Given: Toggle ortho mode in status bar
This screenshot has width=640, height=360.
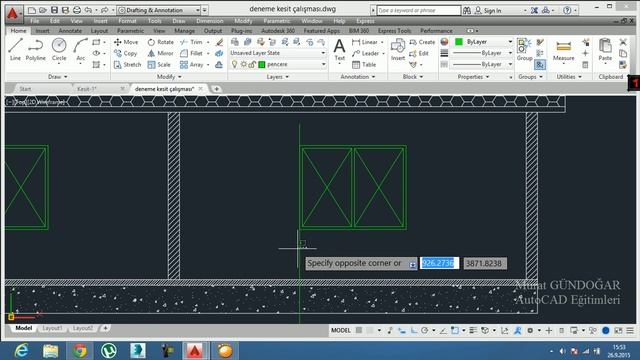Looking at the screenshot, I should 414,330.
